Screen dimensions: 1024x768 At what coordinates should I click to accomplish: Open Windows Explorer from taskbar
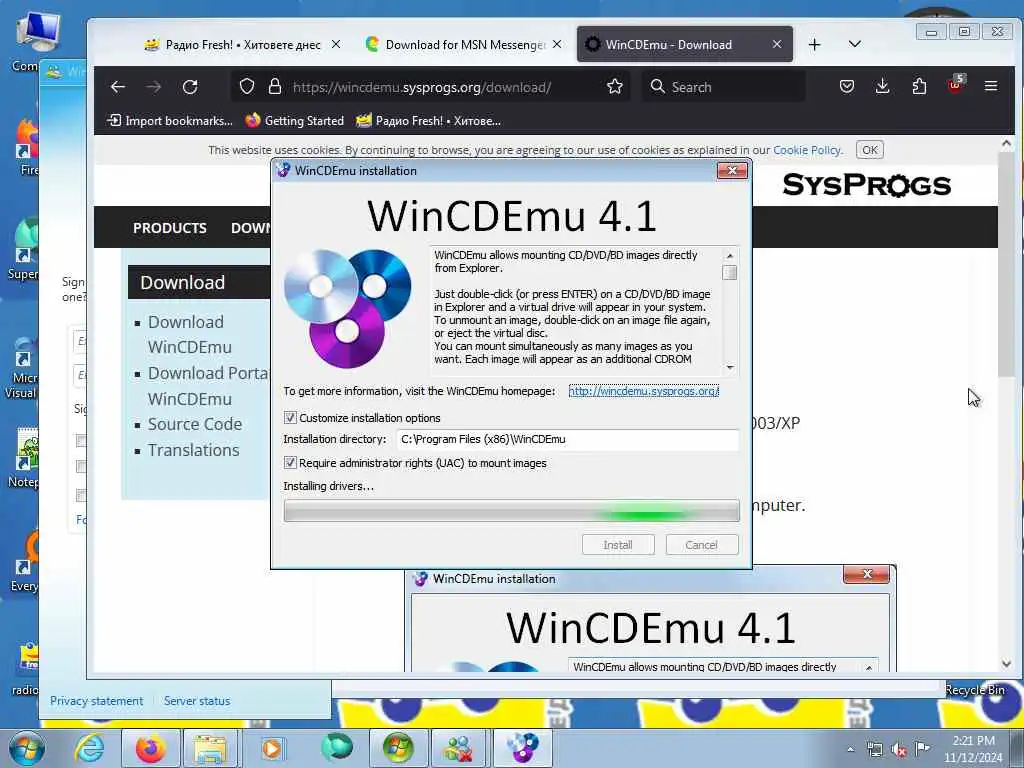(210, 748)
